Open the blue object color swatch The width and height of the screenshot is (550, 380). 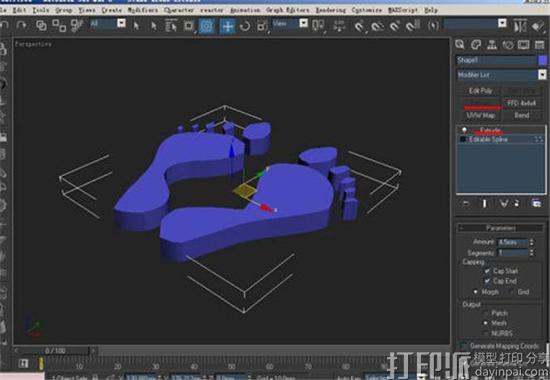click(543, 60)
